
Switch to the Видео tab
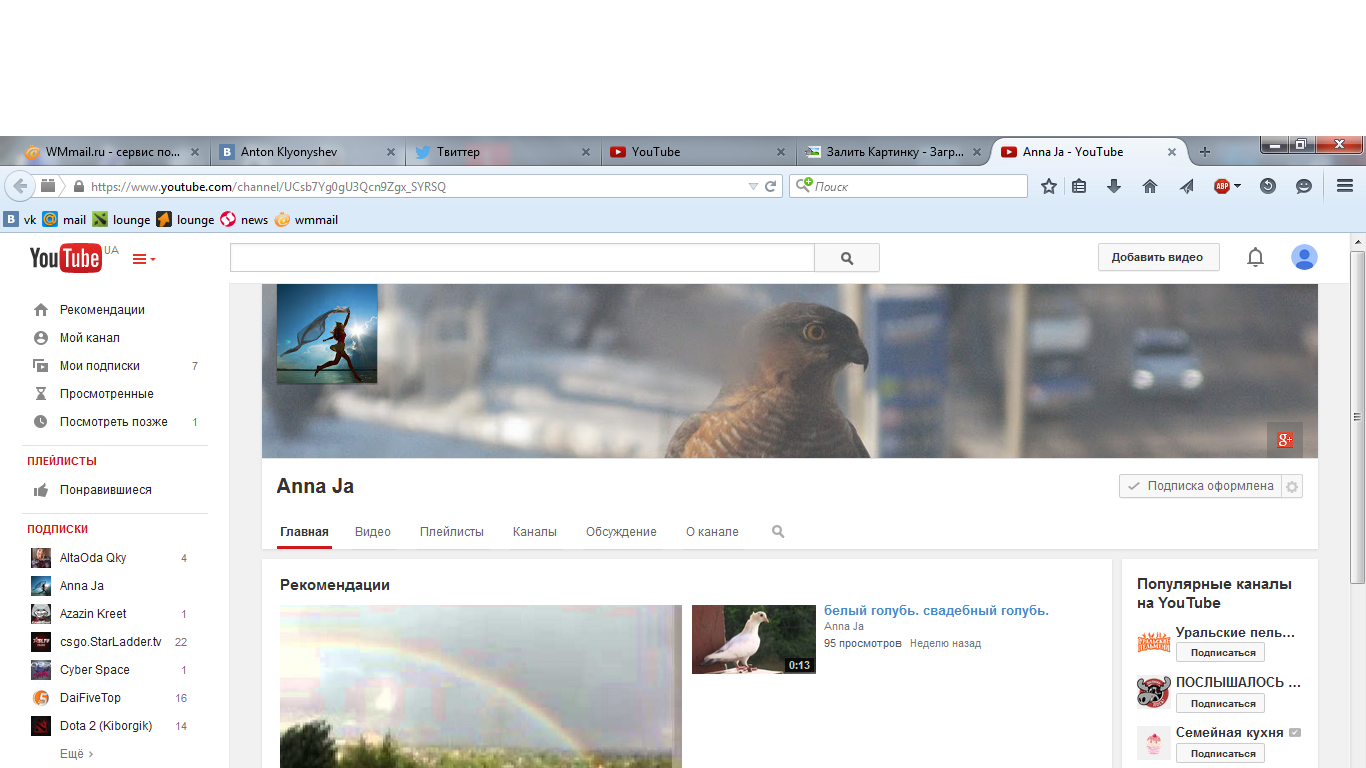(373, 532)
